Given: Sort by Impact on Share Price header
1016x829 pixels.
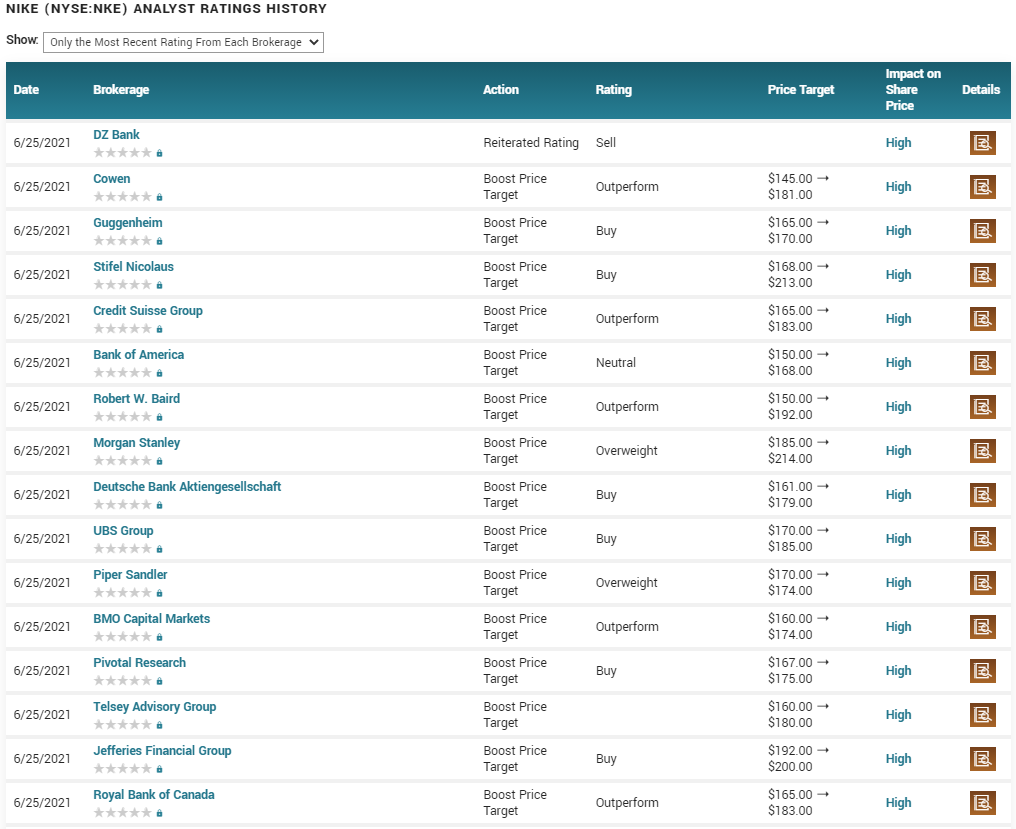Looking at the screenshot, I should pos(913,89).
